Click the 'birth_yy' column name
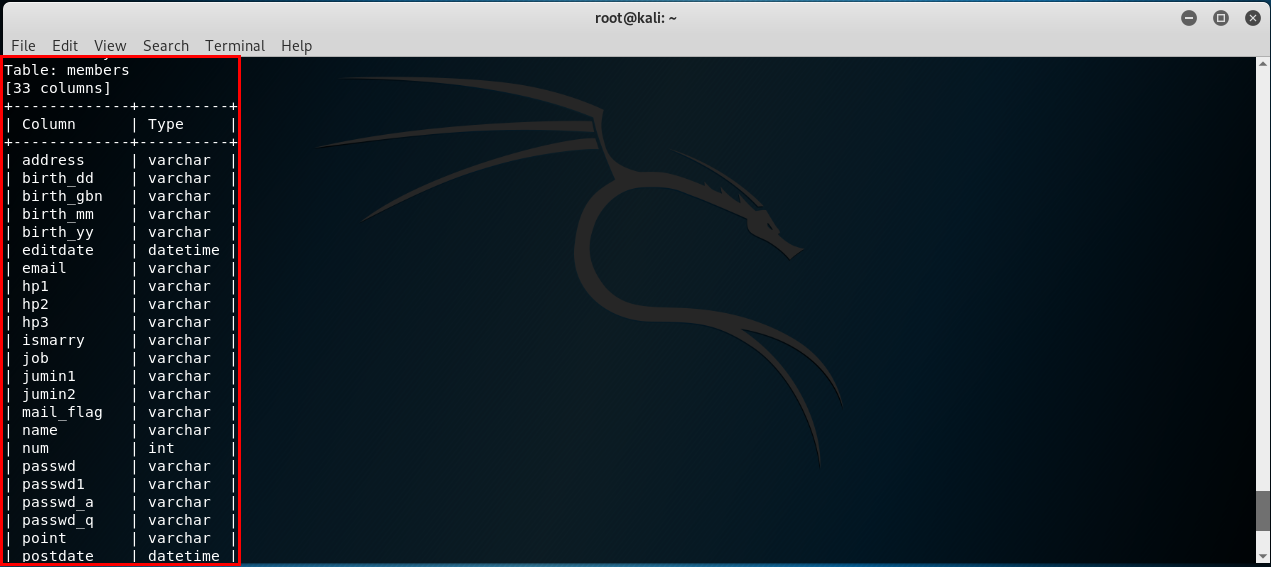The image size is (1271, 567). coord(58,232)
